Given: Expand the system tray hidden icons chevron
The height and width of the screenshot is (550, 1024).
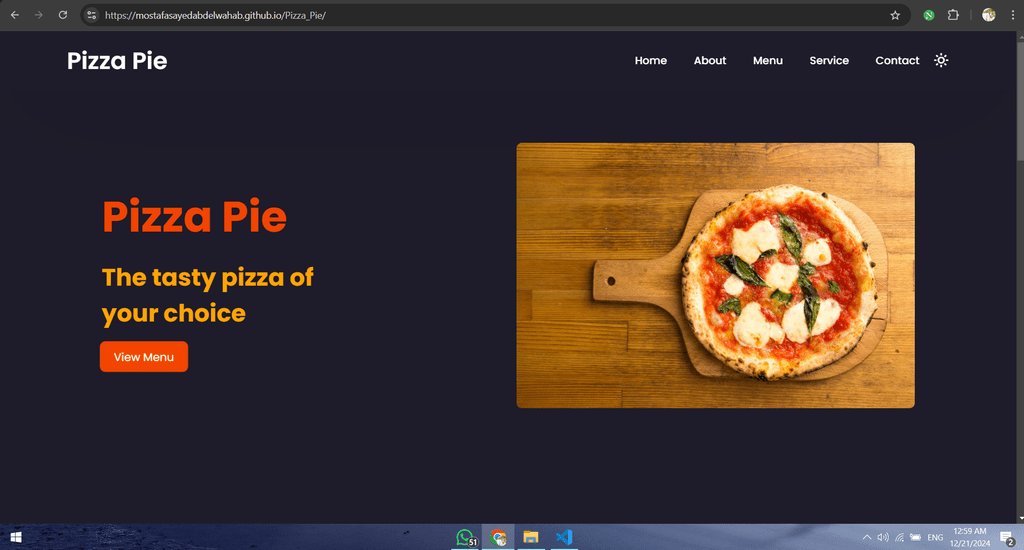Looking at the screenshot, I should (867, 537).
